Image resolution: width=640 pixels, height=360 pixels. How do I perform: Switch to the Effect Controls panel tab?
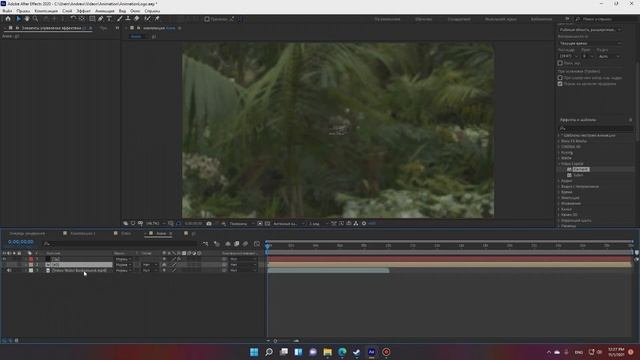tap(51, 28)
